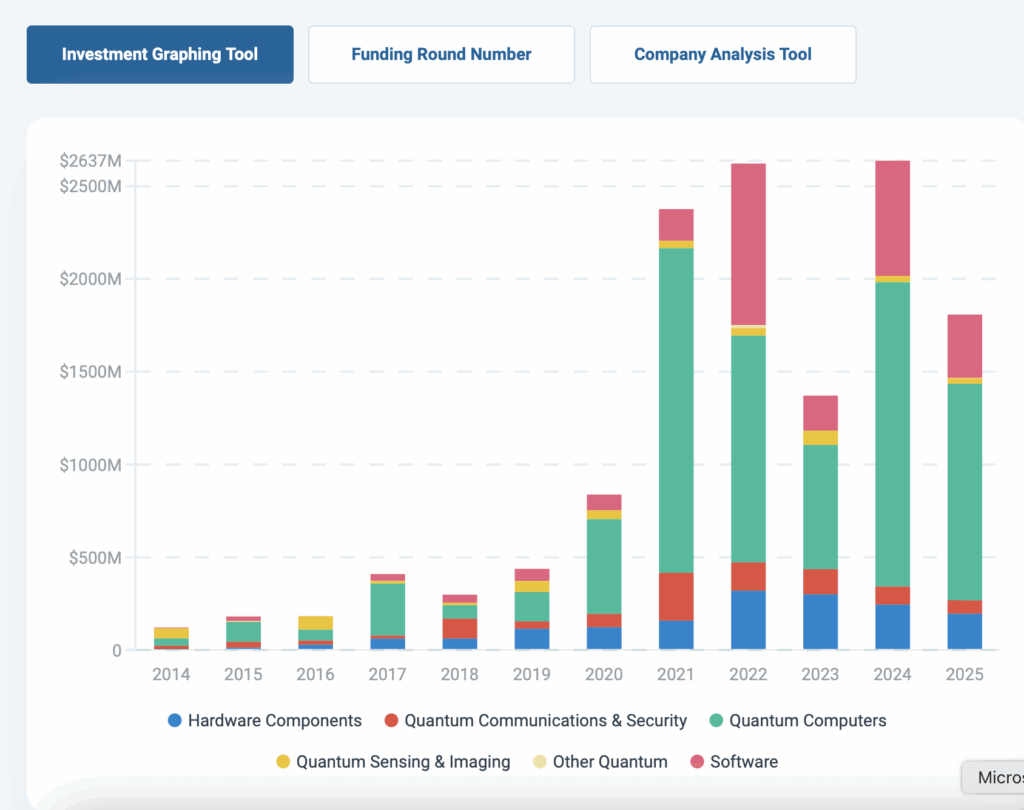Open the Funding Round Number tab
1024x810 pixels.
441,54
